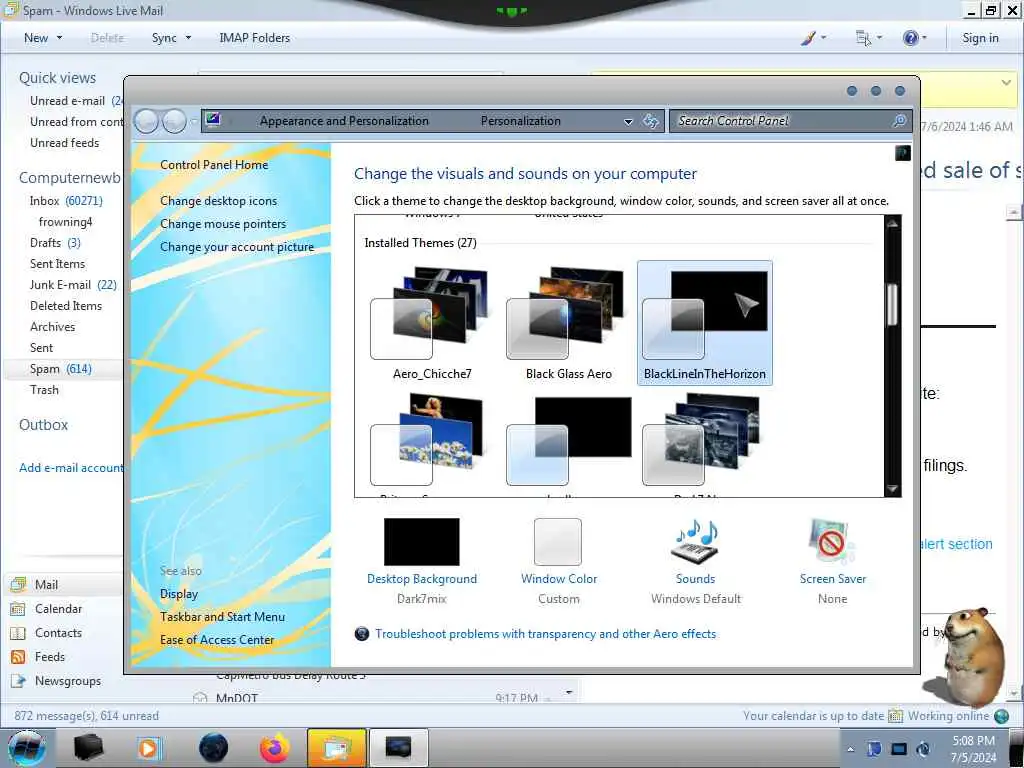Expand the Menus icon dropdown arrow
This screenshot has height=768, width=1024.
click(x=879, y=38)
